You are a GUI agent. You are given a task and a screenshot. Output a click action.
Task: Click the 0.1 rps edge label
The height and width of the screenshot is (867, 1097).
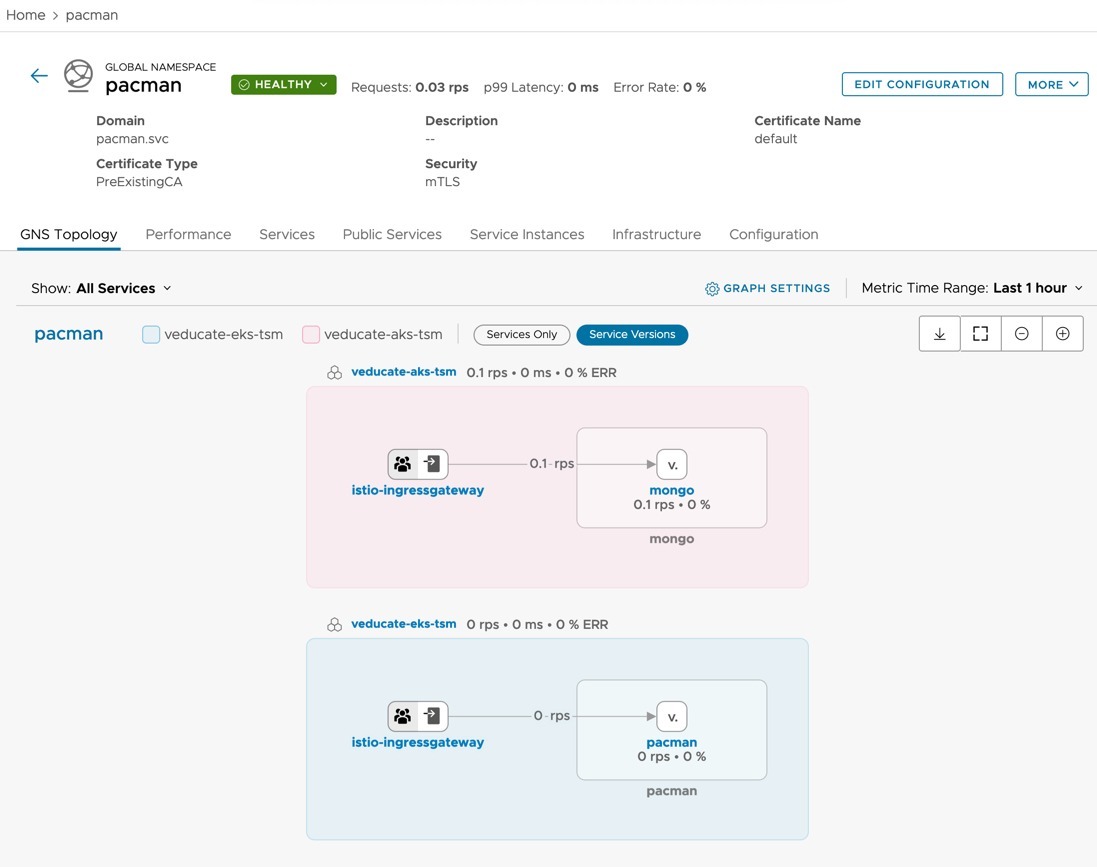[x=551, y=463]
